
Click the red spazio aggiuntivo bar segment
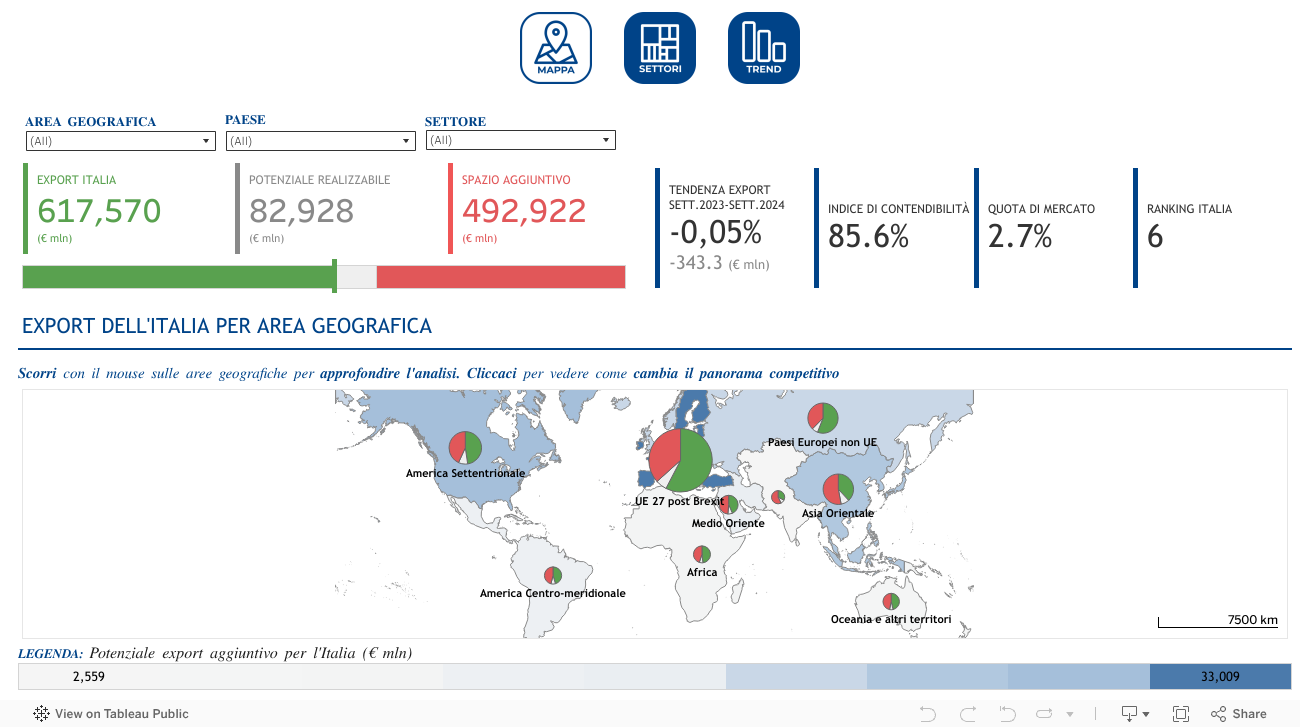[x=500, y=277]
